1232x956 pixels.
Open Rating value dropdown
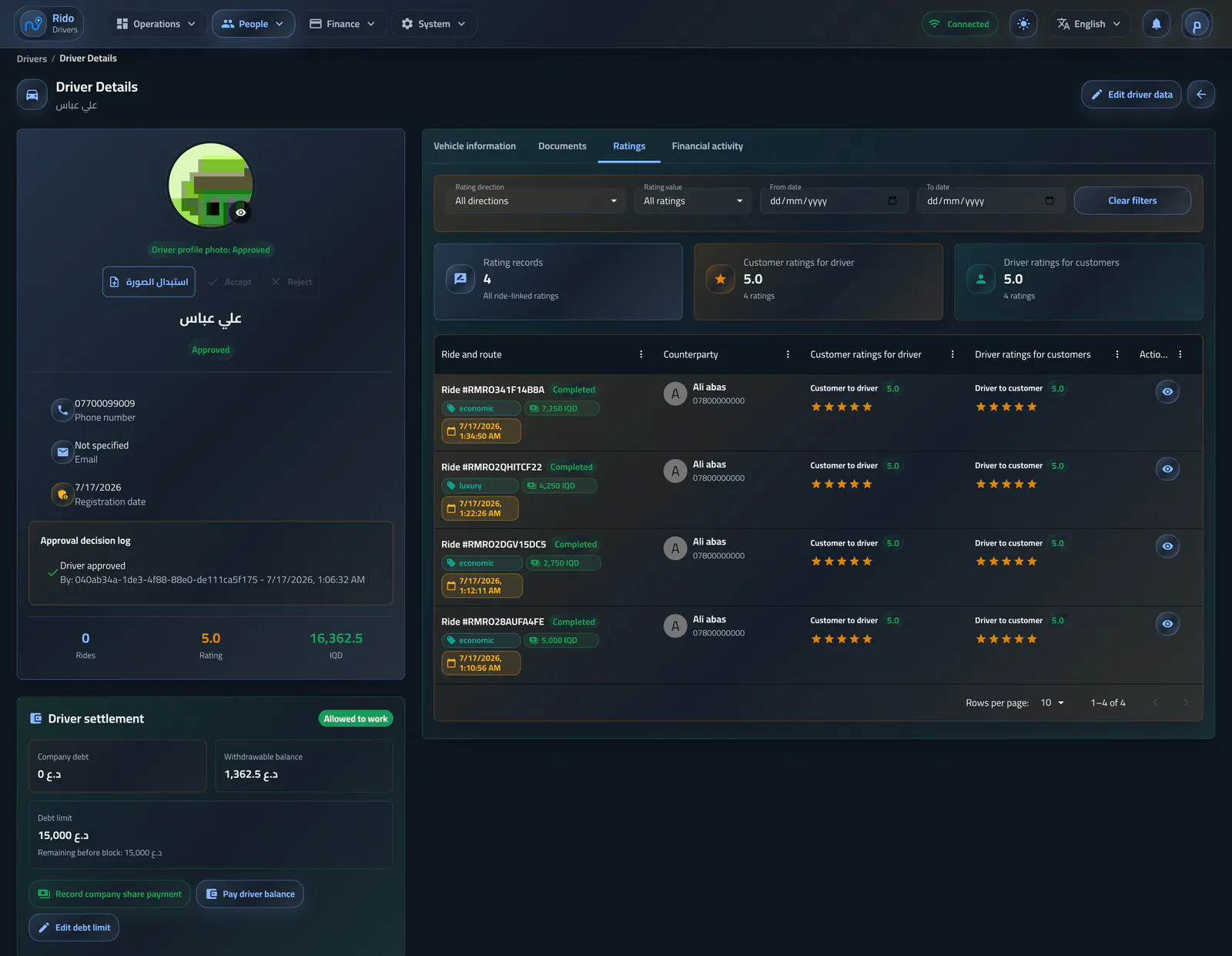pos(693,201)
